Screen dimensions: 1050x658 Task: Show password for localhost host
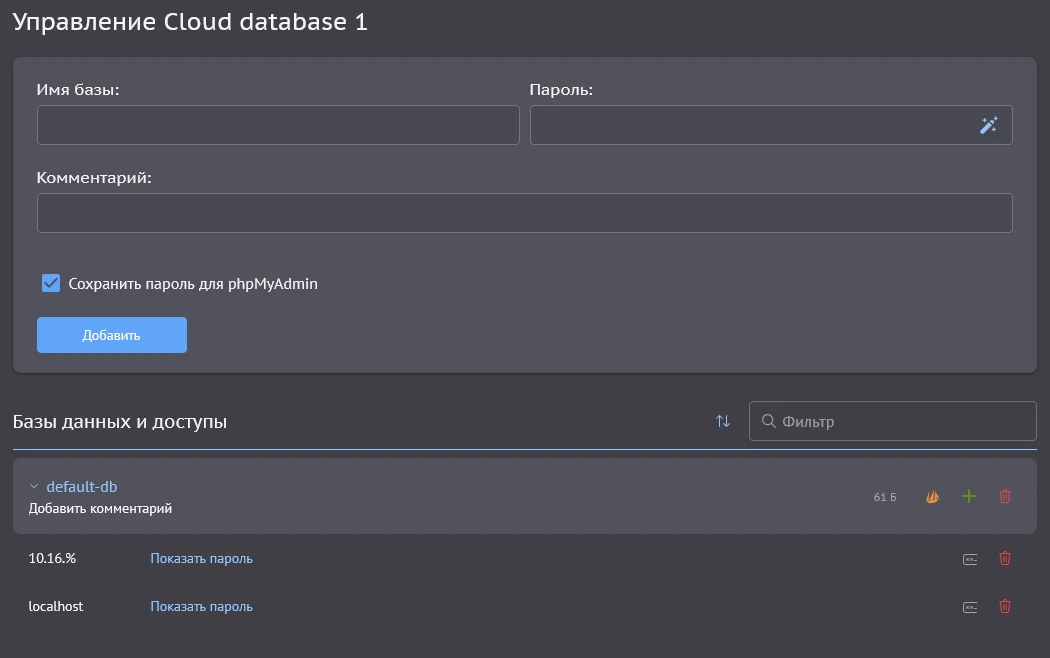point(201,607)
